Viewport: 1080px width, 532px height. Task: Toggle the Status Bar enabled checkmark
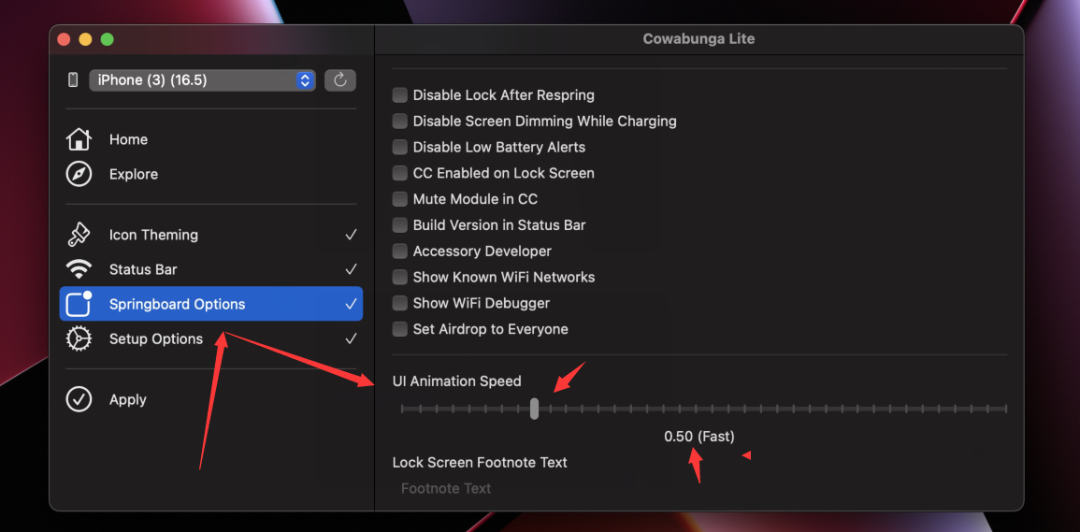pos(351,269)
